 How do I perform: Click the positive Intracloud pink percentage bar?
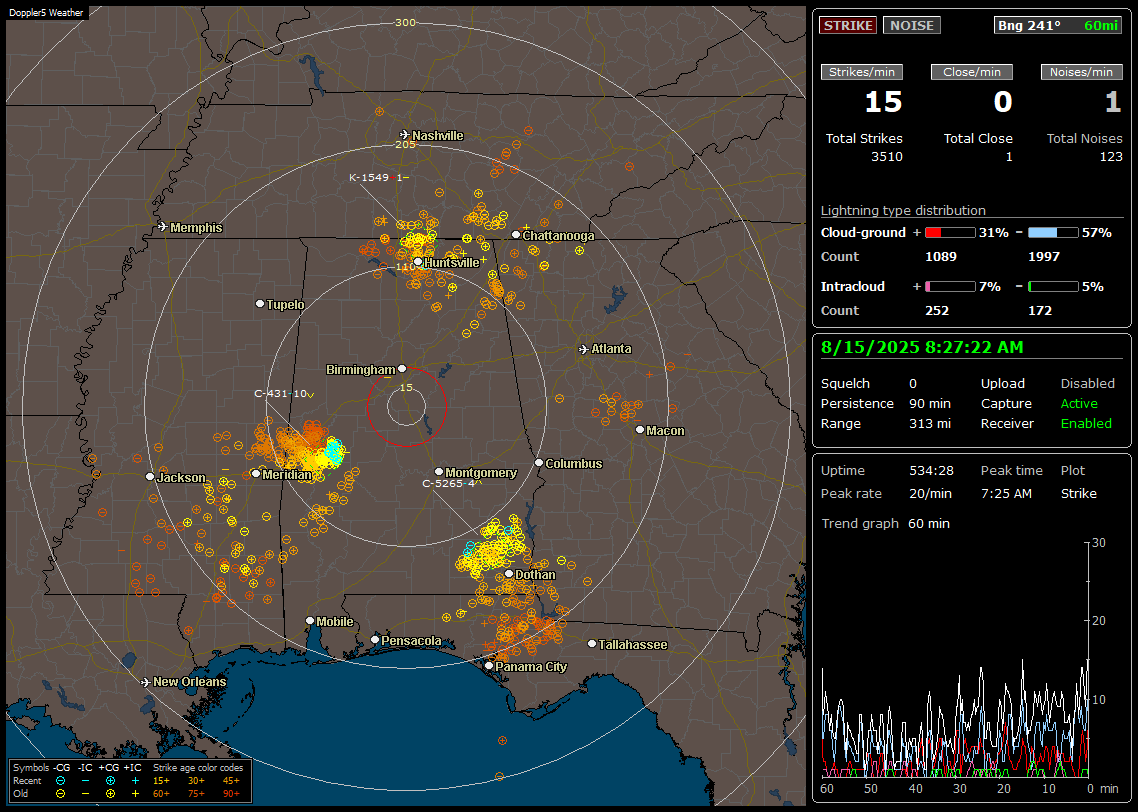pyautogui.click(x=950, y=287)
